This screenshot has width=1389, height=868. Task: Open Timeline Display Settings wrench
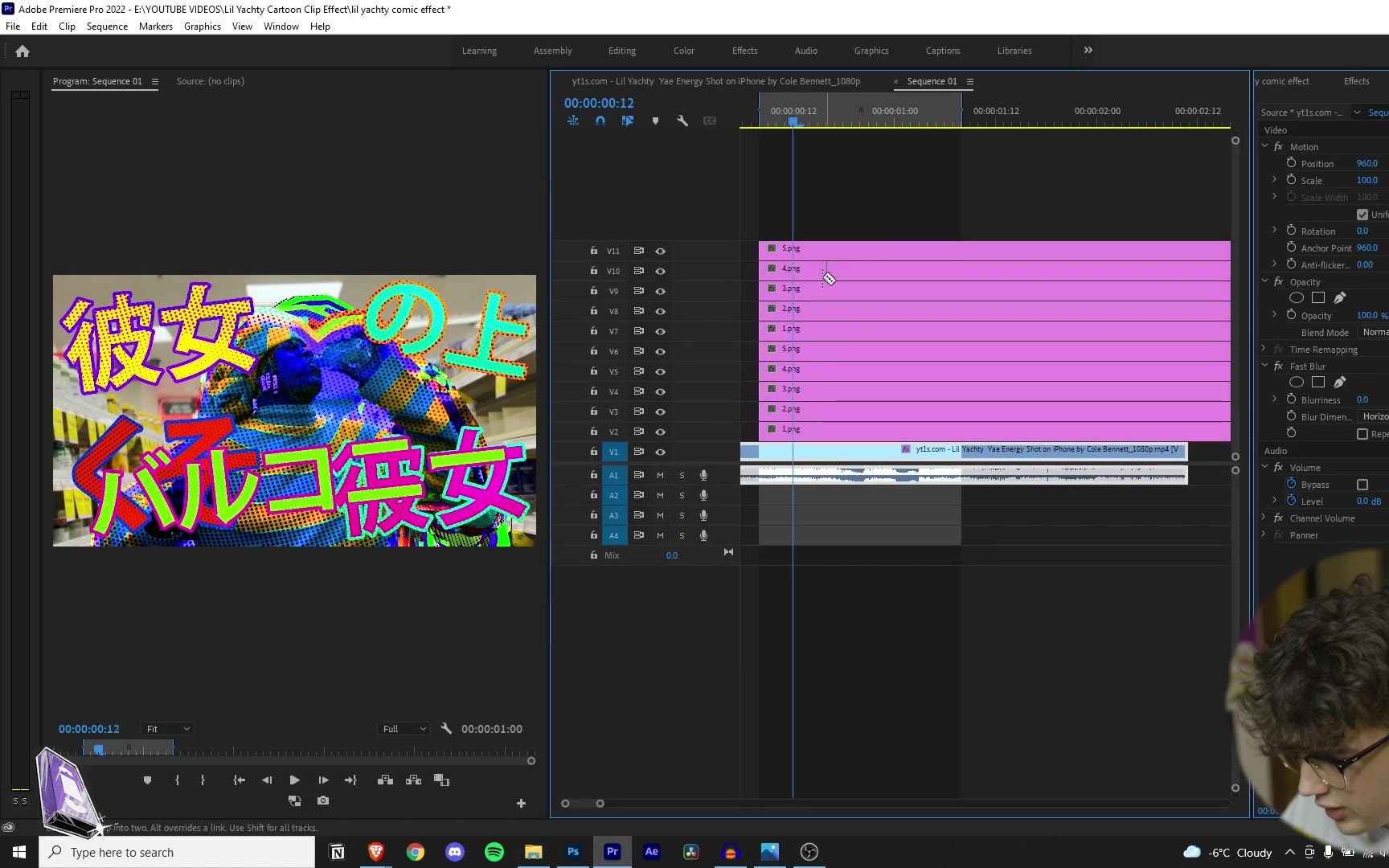pos(682,121)
